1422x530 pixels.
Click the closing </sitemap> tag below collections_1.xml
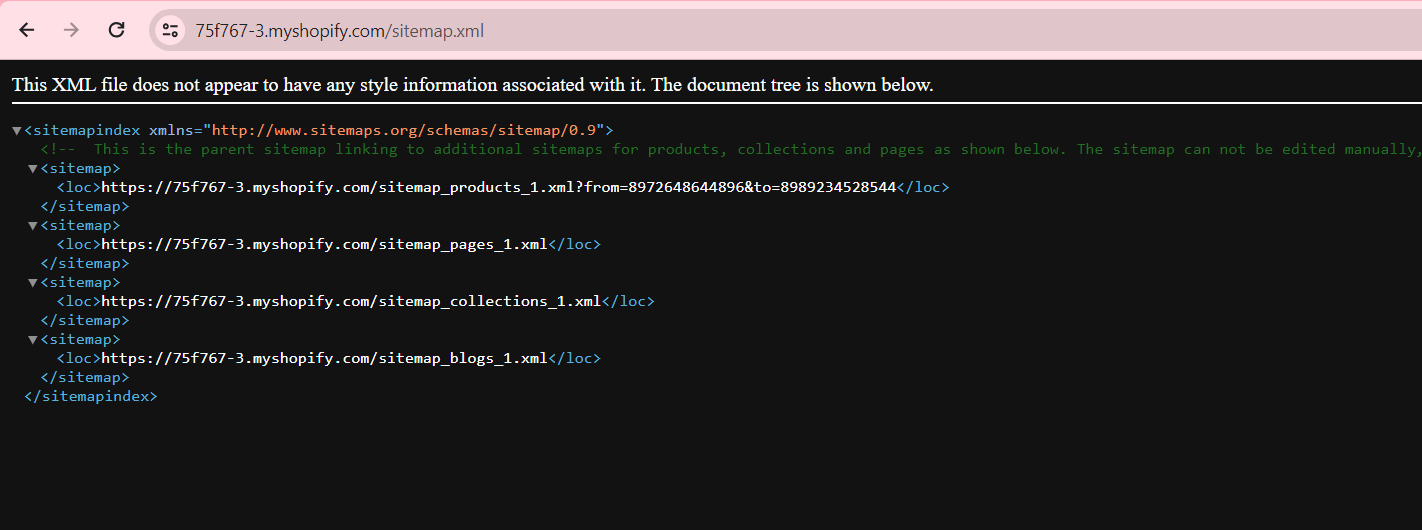pyautogui.click(x=85, y=320)
